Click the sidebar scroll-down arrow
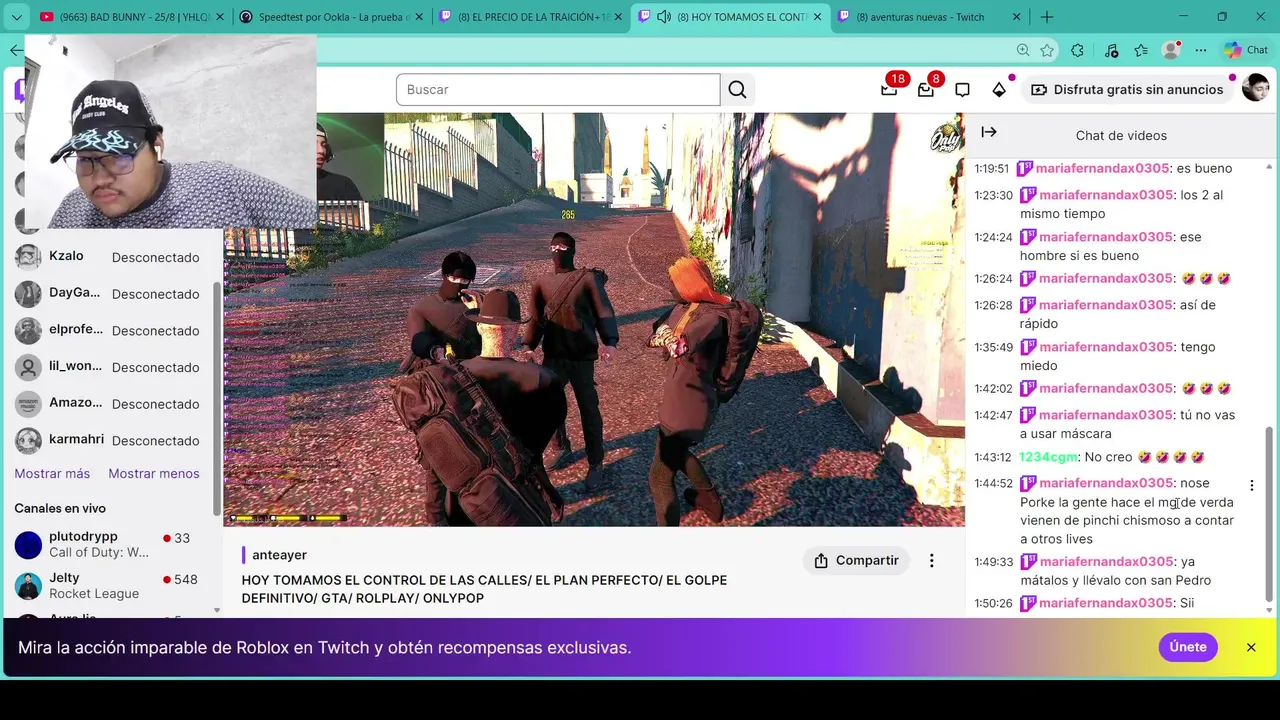1280x720 pixels. 217,610
